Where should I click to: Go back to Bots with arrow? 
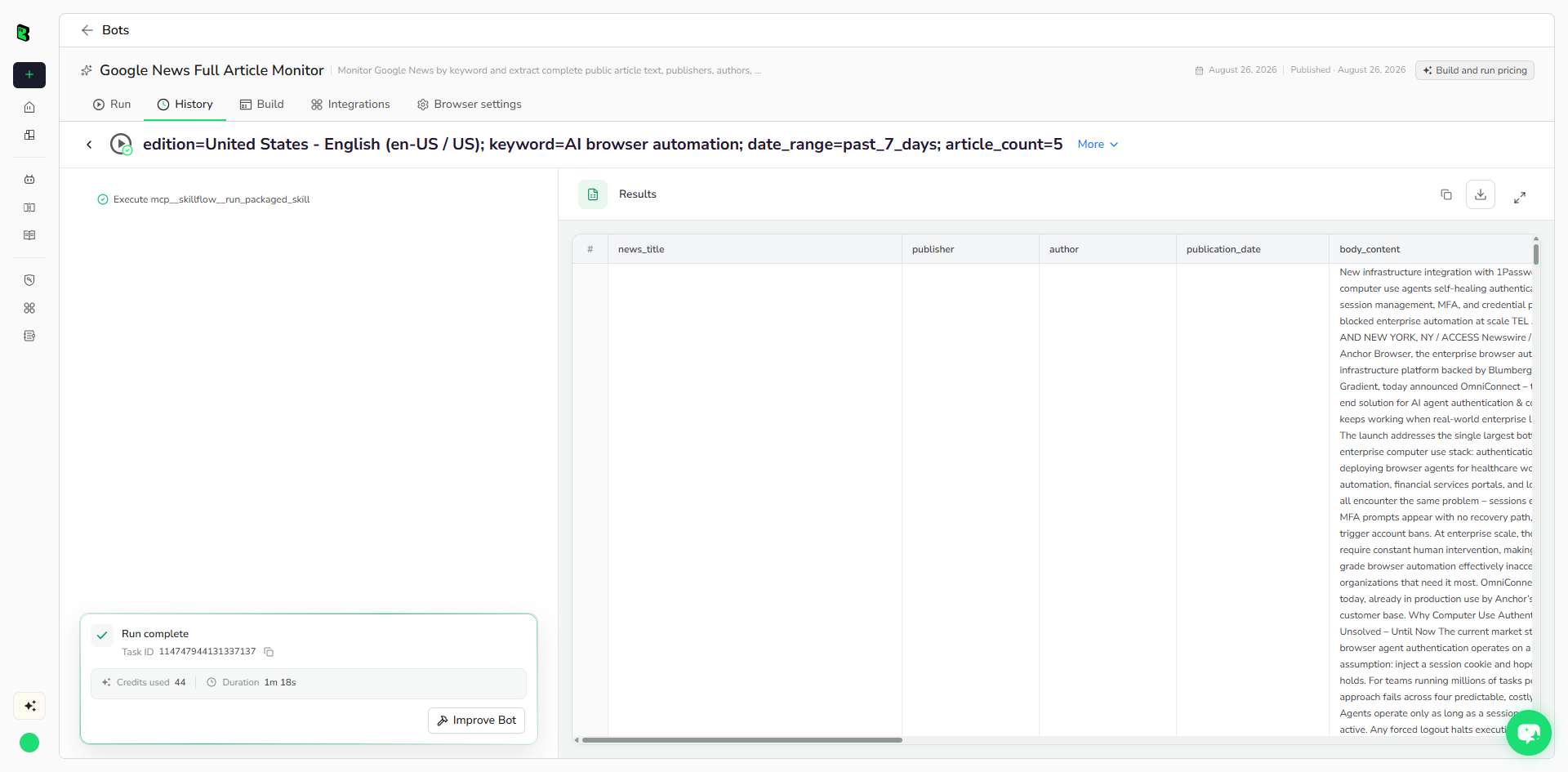click(87, 30)
